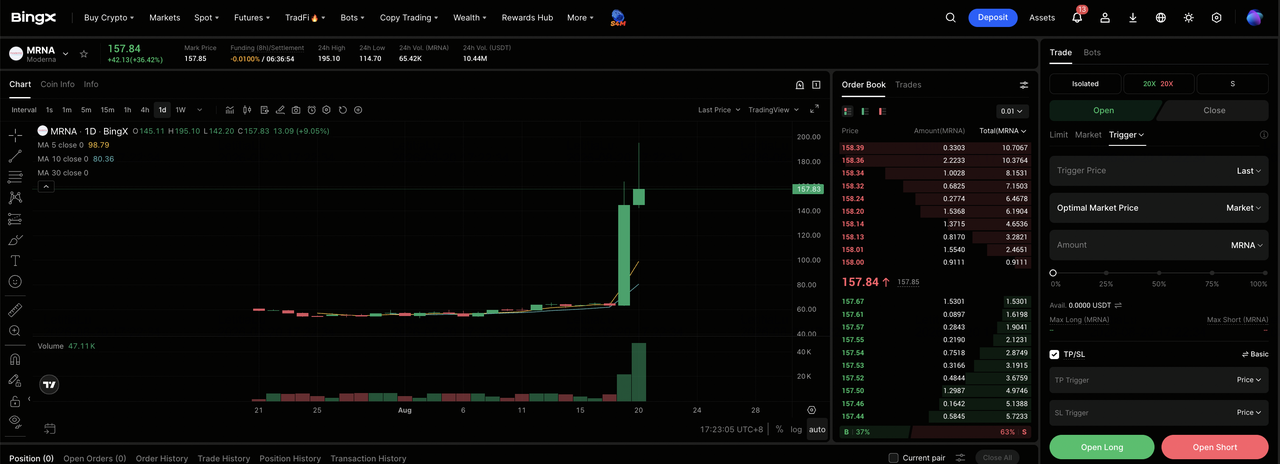Screen dimensions: 1280x464
Task: Select the Close position mode
Action: click(x=1214, y=111)
